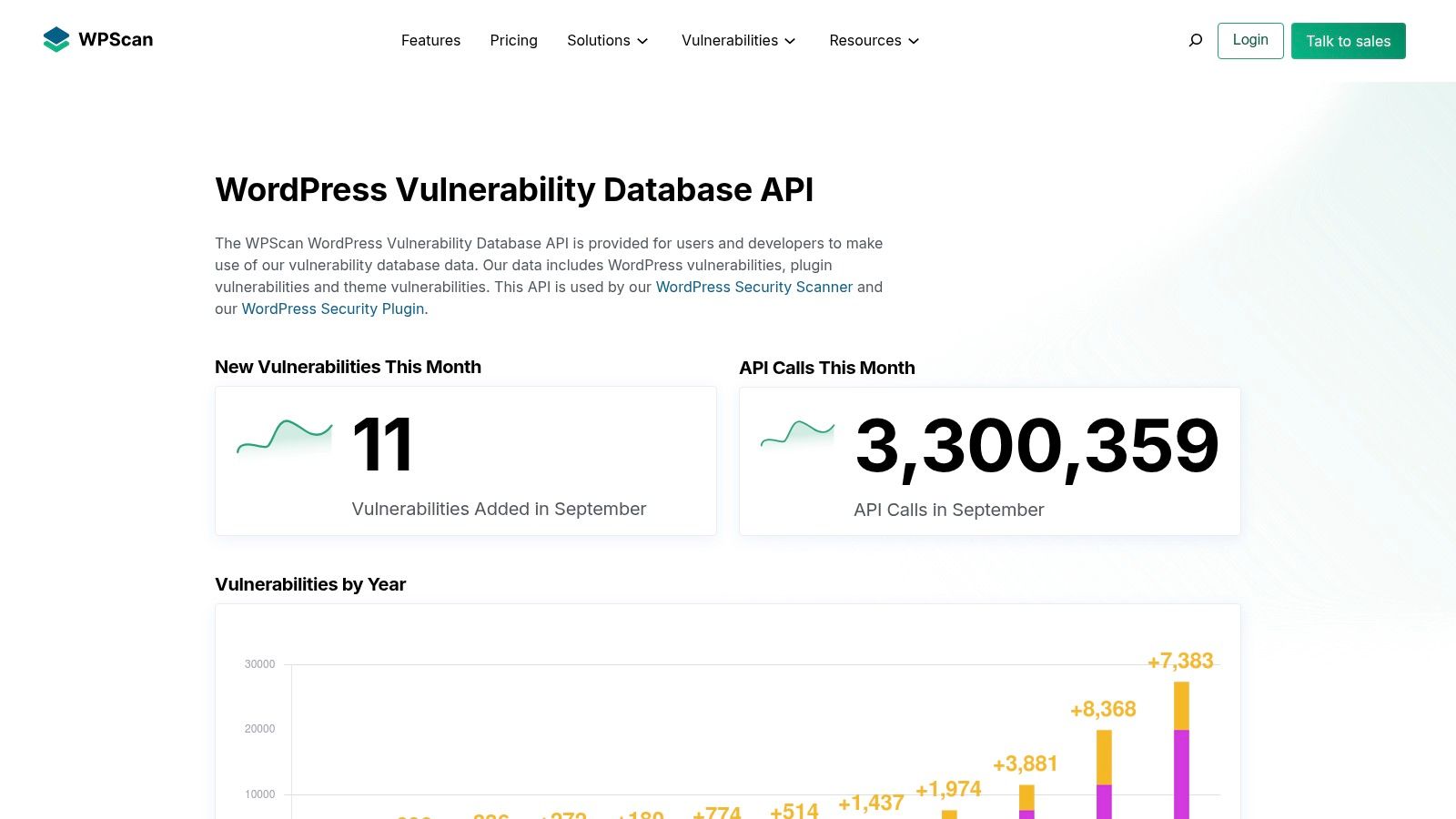Click the +1,437 chart bar label
The height and width of the screenshot is (819, 1456).
871,803
